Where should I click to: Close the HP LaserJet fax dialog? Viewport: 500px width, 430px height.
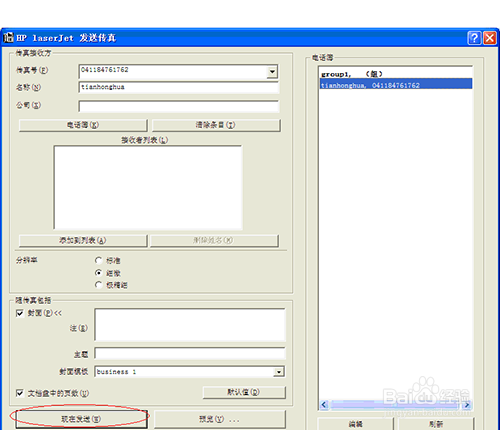point(490,38)
